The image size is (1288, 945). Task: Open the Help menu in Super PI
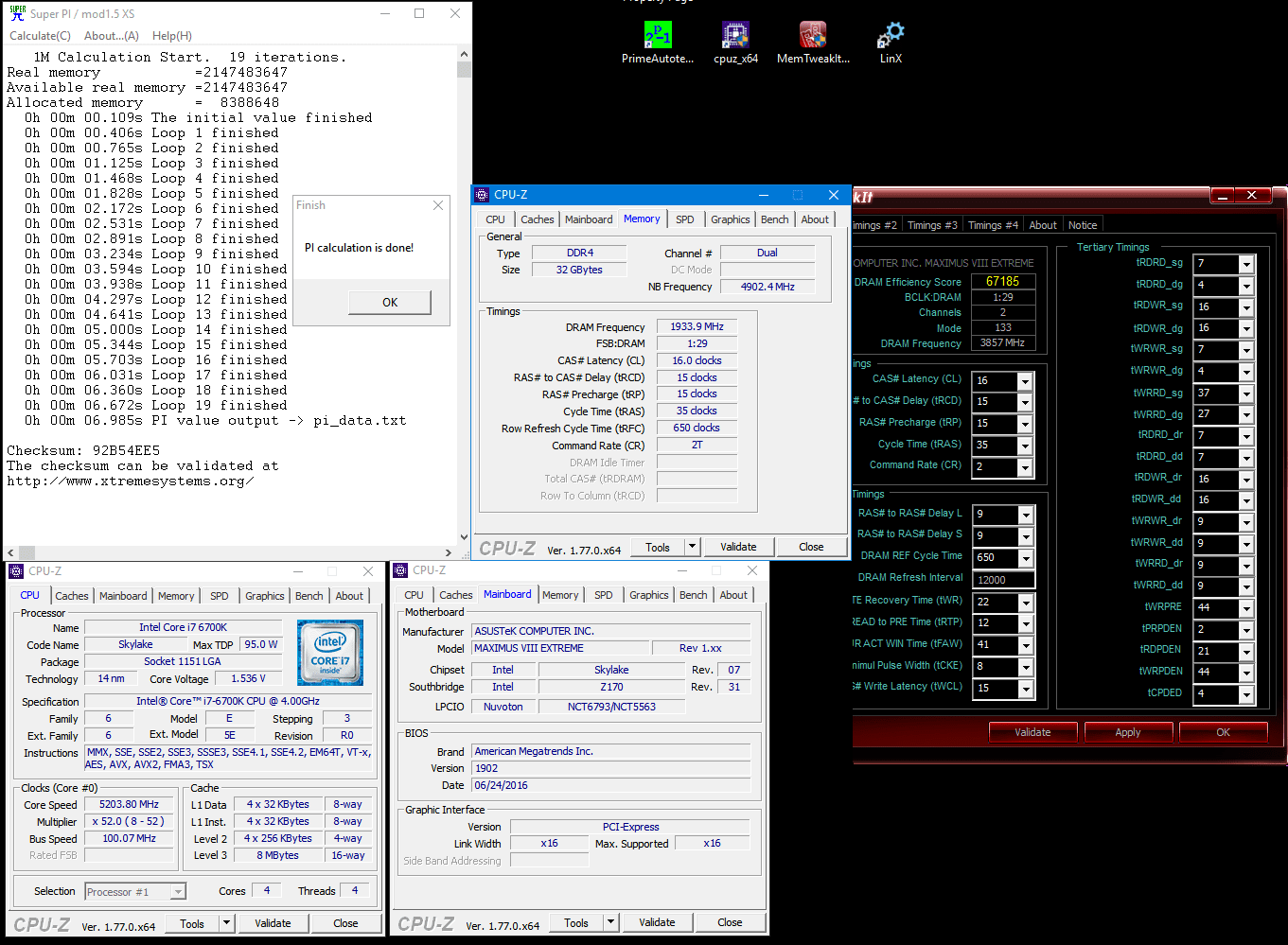tap(172, 36)
